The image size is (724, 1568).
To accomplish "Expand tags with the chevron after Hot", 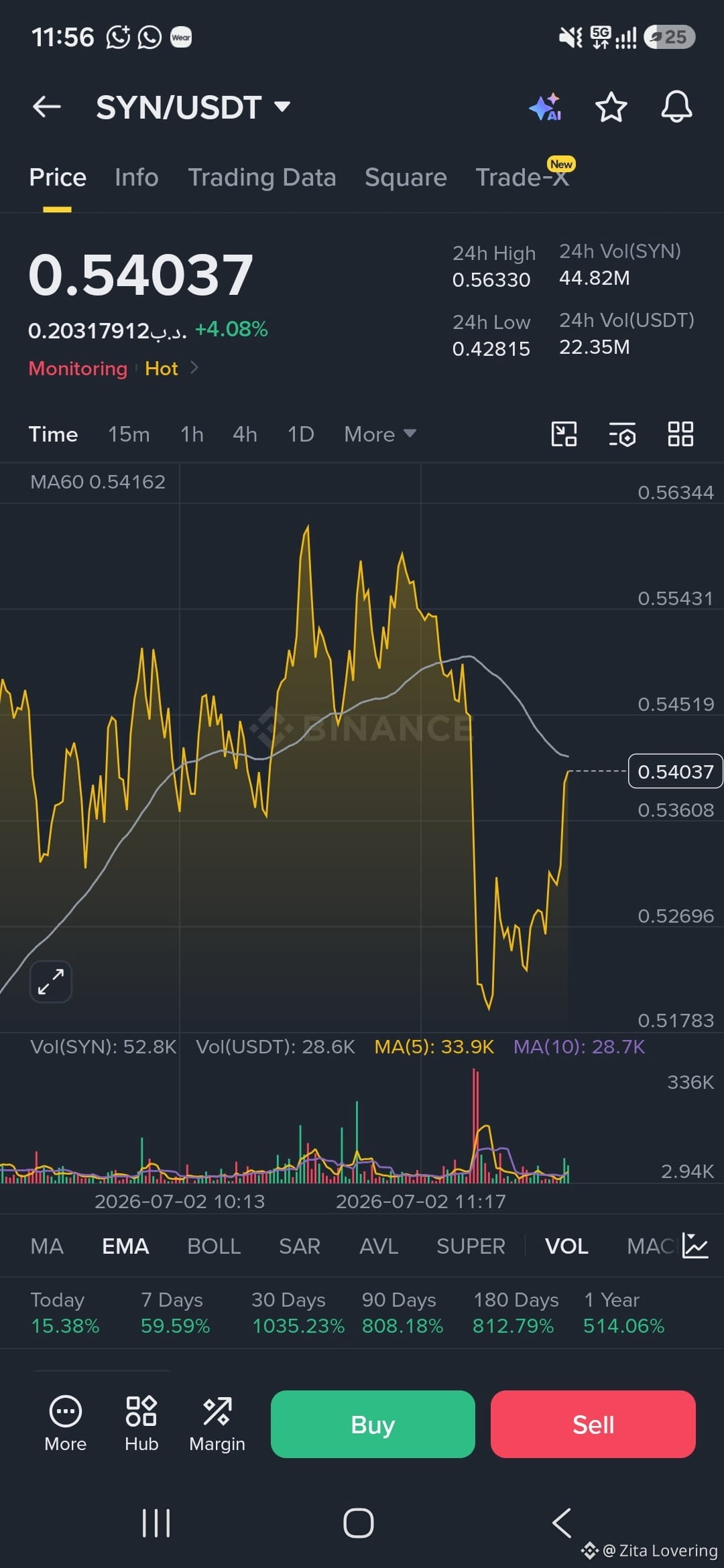I will point(194,367).
